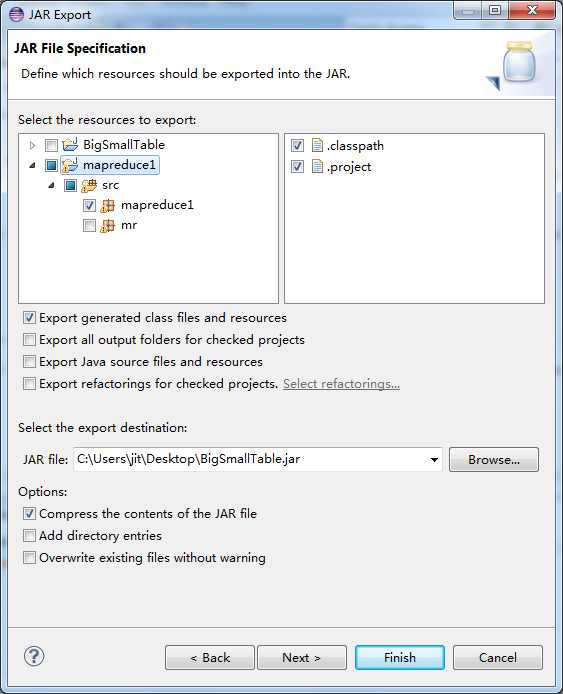Enable Export Java source files and resources
563x694 pixels.
point(29,362)
